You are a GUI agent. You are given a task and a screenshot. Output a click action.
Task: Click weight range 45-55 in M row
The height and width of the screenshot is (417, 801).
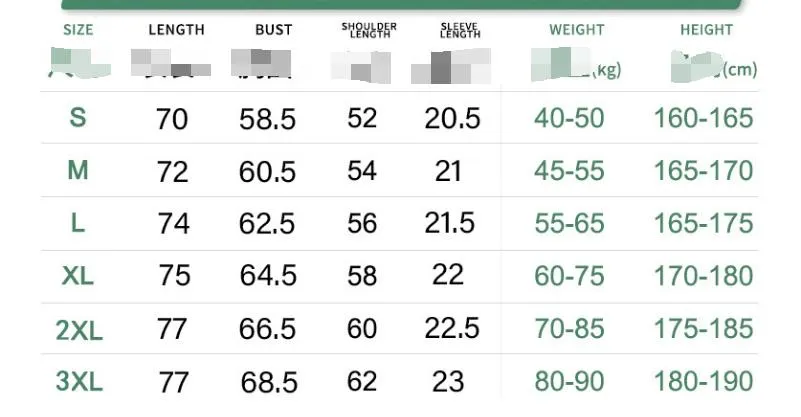(570, 170)
